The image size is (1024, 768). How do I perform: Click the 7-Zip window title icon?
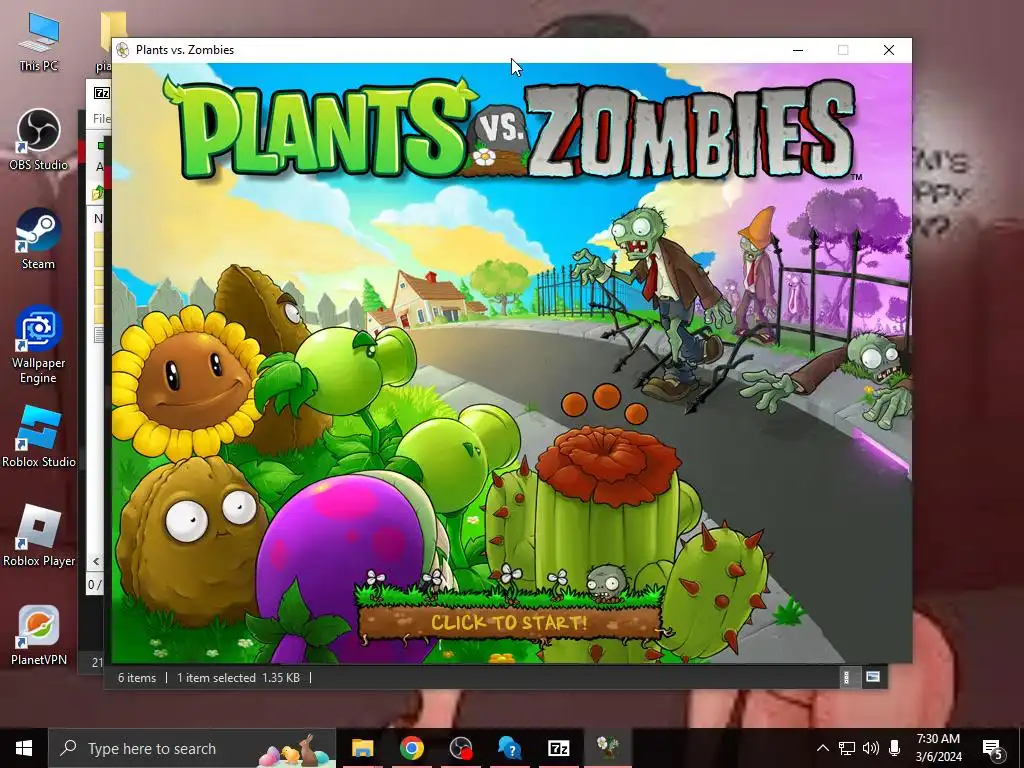(x=101, y=93)
